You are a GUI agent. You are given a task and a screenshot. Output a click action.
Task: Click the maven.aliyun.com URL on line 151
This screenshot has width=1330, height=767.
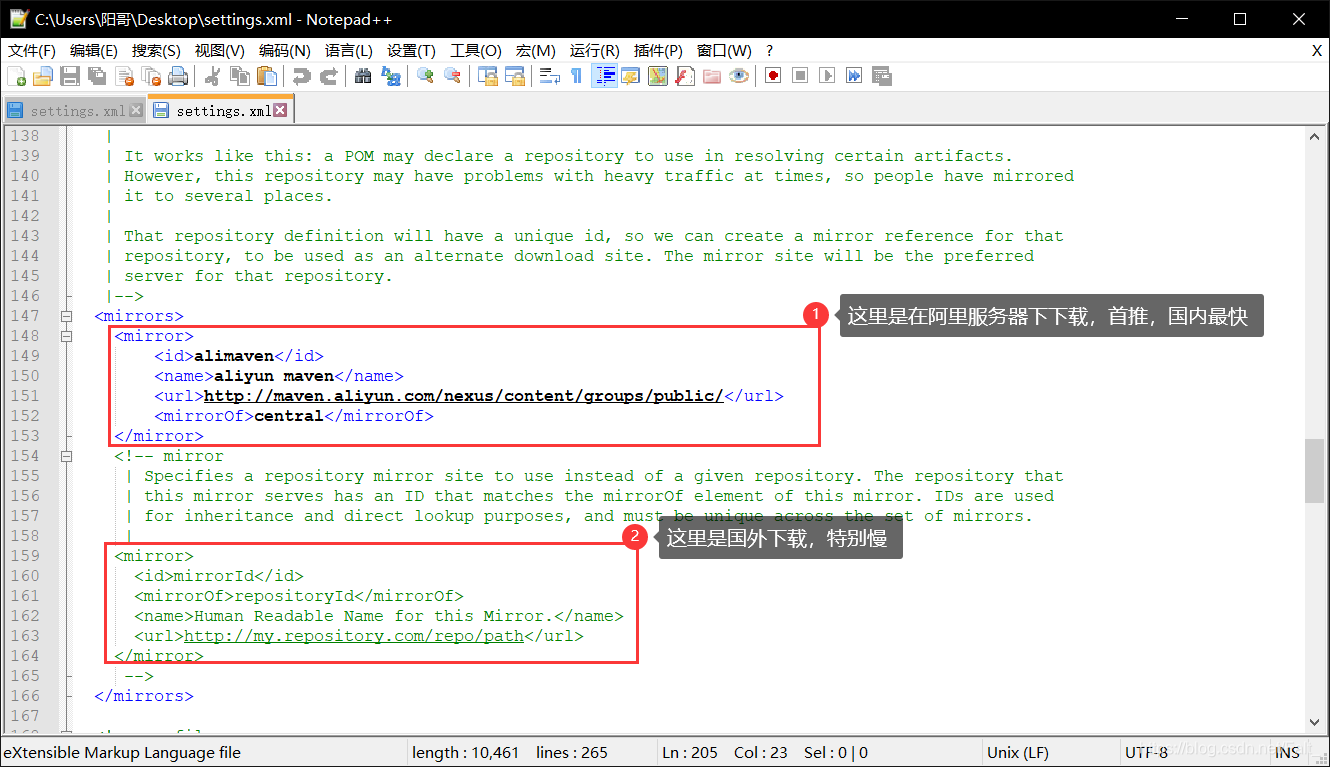[463, 396]
